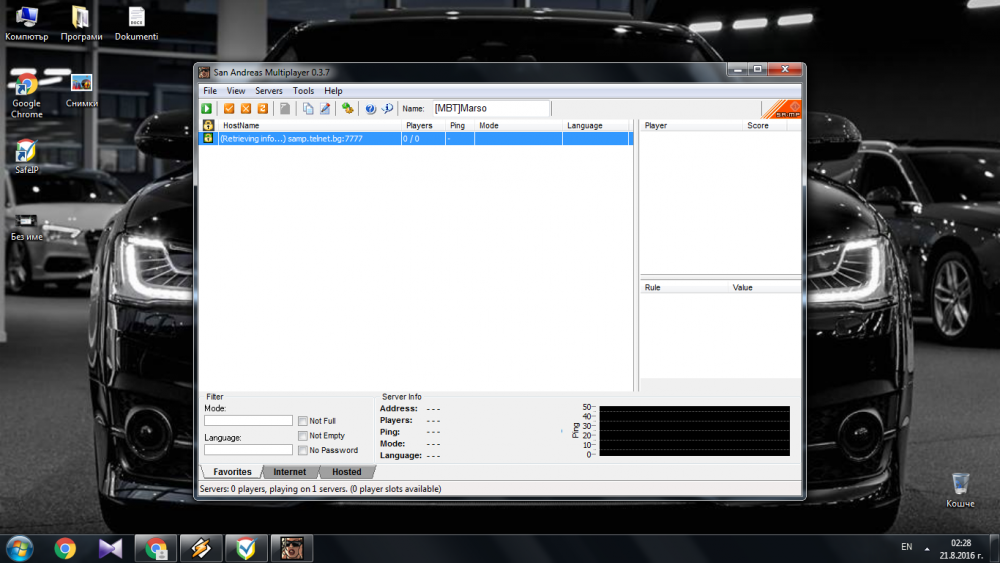Enable the Not Full filter checkbox
Image resolution: width=1000 pixels, height=563 pixels.
(302, 421)
